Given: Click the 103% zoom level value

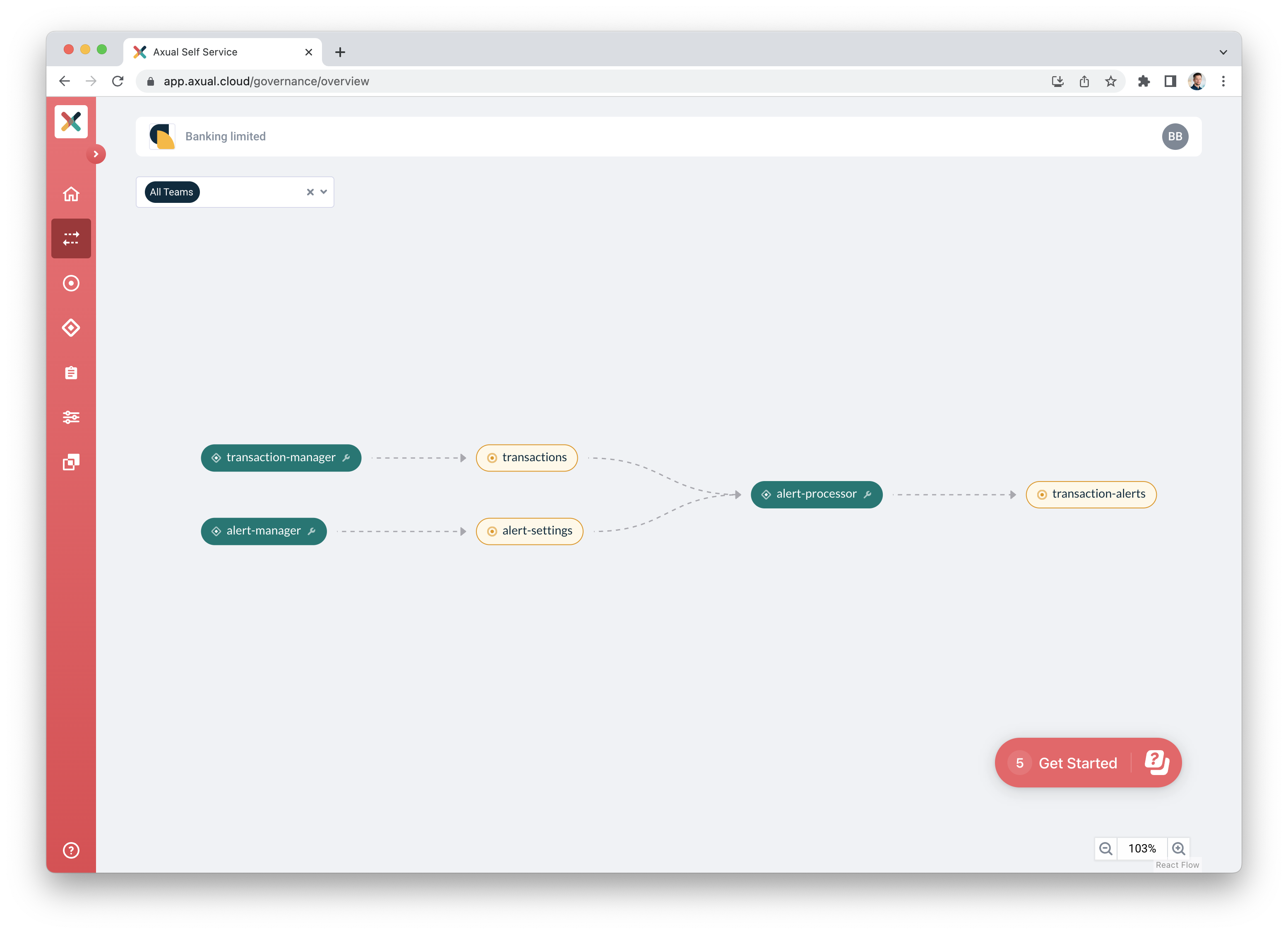Looking at the screenshot, I should (1141, 849).
